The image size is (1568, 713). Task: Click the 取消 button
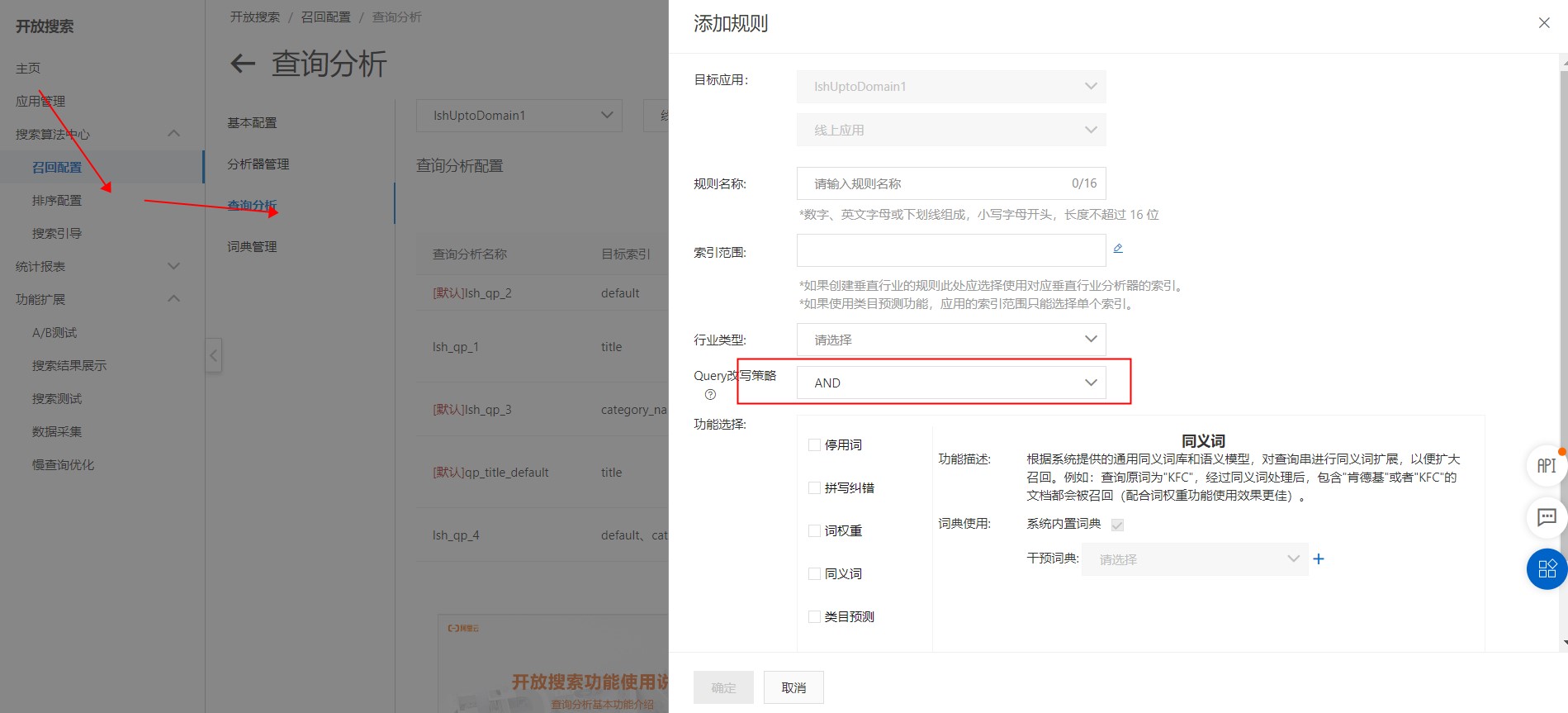pos(793,687)
